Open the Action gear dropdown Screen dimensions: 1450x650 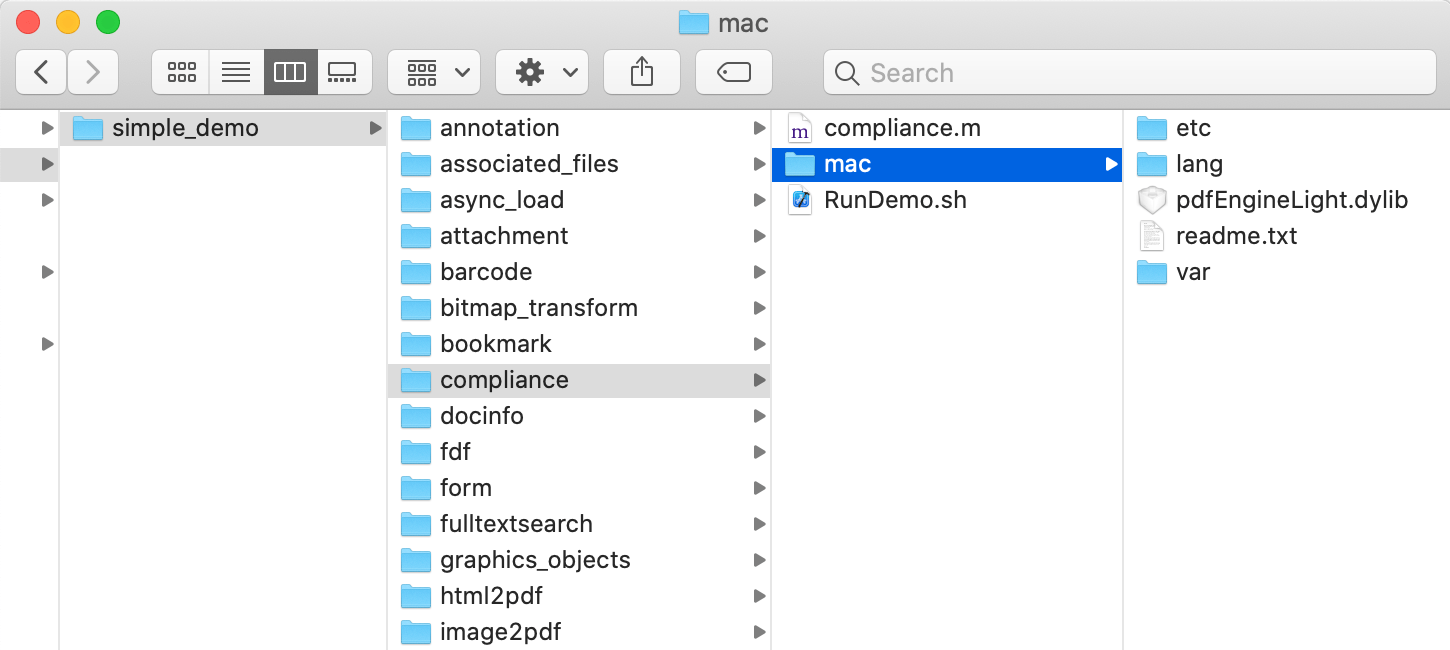coord(542,72)
